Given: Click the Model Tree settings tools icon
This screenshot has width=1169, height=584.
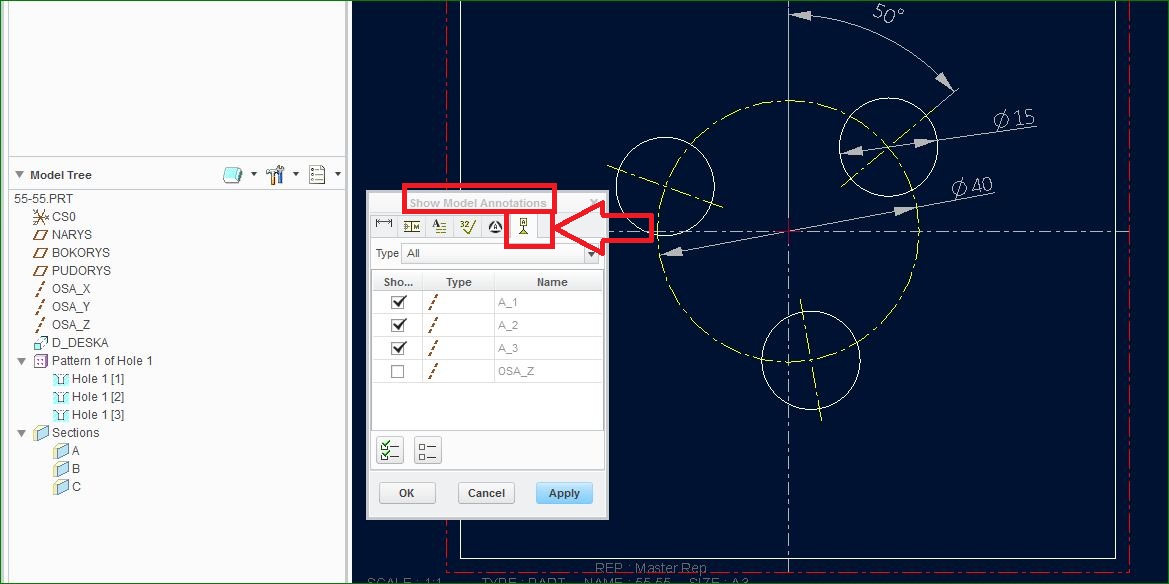Looking at the screenshot, I should [275, 175].
